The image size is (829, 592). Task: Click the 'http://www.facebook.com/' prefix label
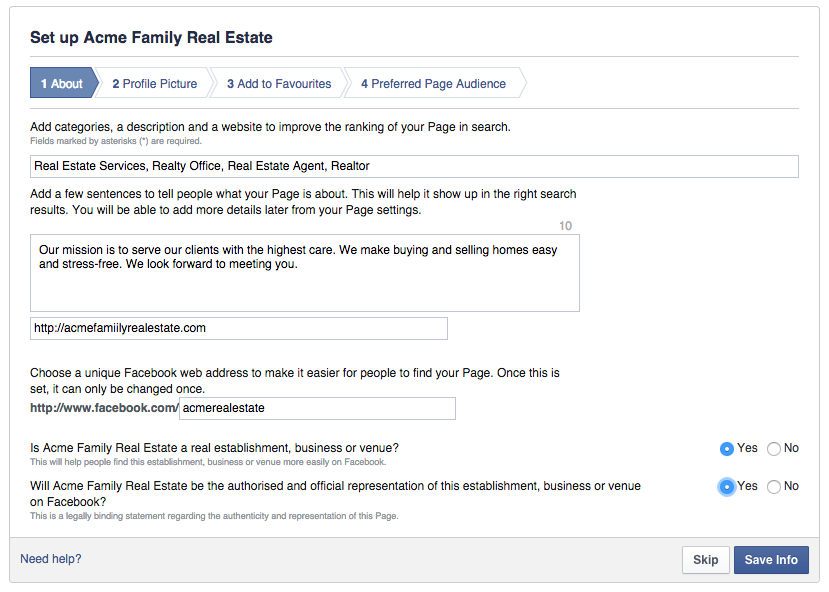pyautogui.click(x=104, y=408)
